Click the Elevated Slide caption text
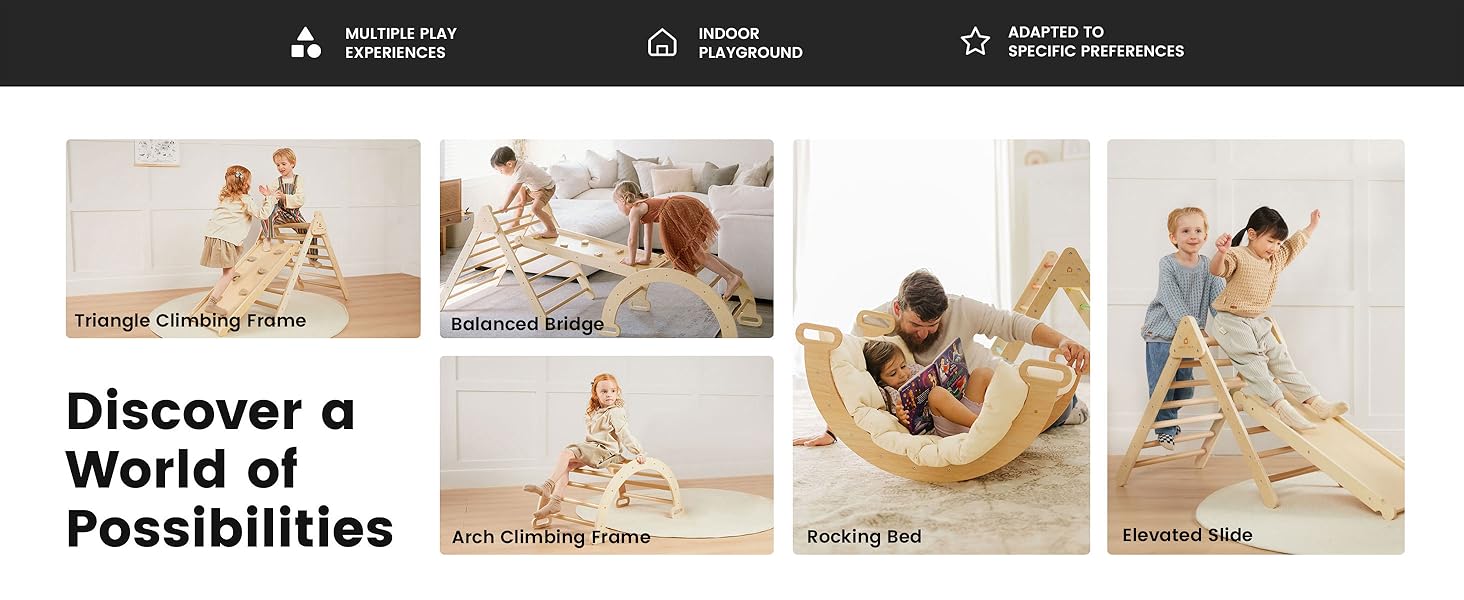 coord(1187,535)
